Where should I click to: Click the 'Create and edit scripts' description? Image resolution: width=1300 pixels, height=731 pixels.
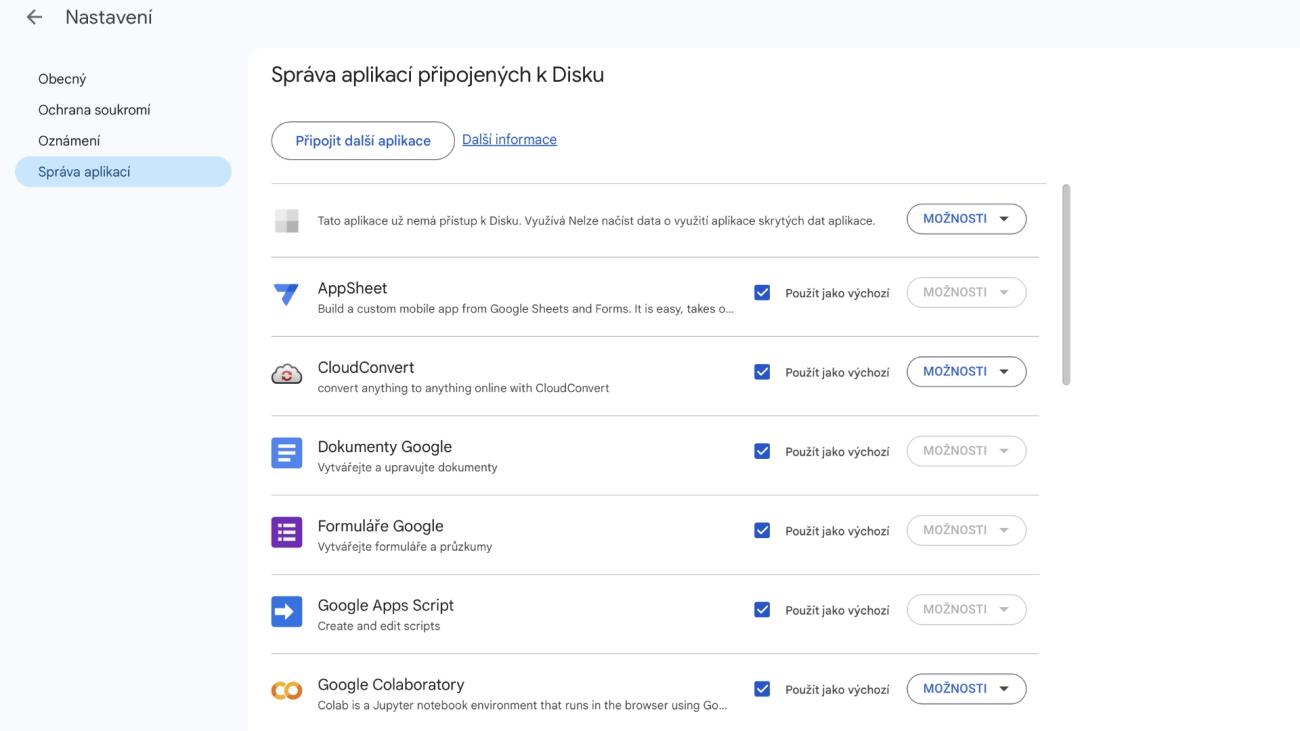pyautogui.click(x=379, y=626)
